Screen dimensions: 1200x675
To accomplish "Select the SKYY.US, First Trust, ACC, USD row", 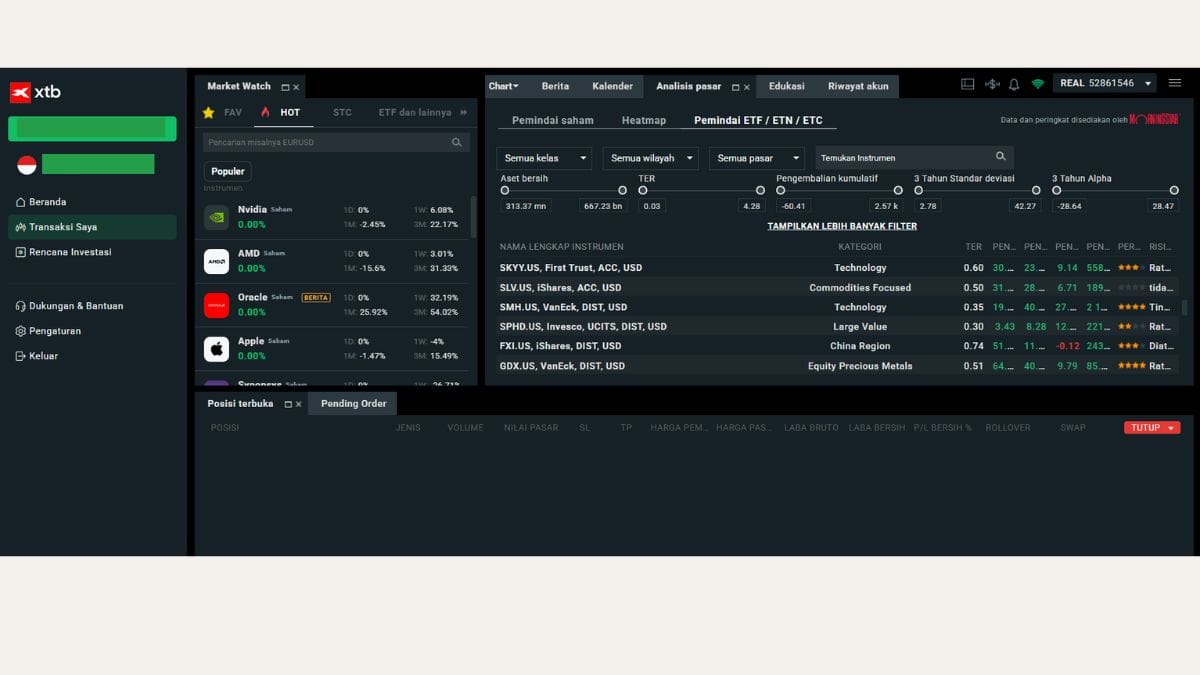I will point(839,268).
